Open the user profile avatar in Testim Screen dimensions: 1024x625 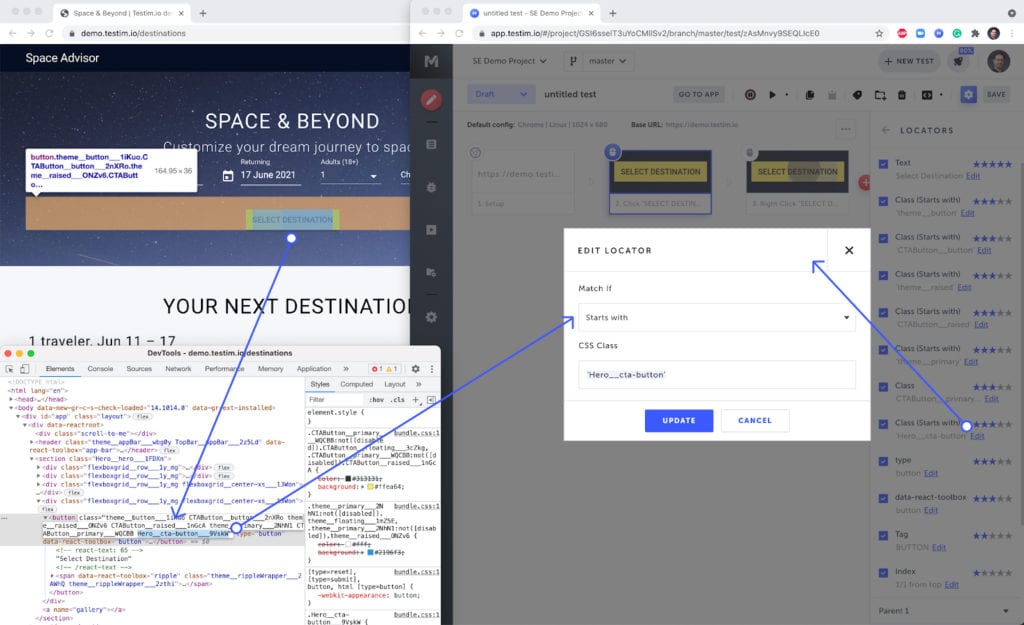click(x=998, y=61)
